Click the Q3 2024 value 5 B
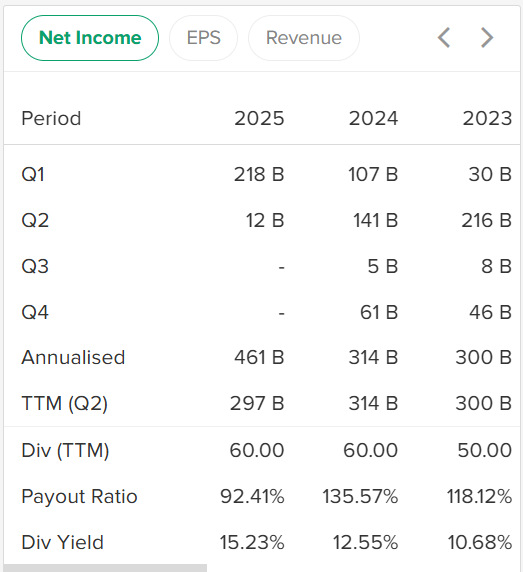Image resolution: width=523 pixels, height=572 pixels. pos(383,266)
